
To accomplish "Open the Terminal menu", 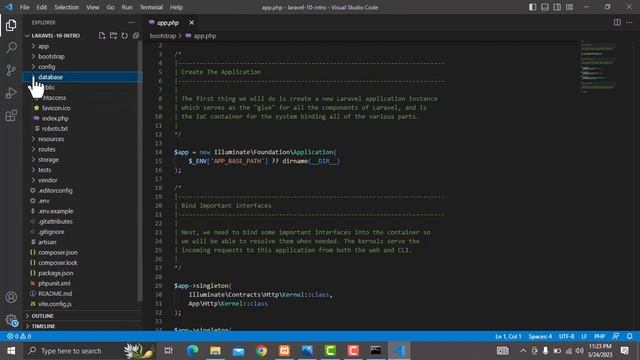I will click(151, 7).
